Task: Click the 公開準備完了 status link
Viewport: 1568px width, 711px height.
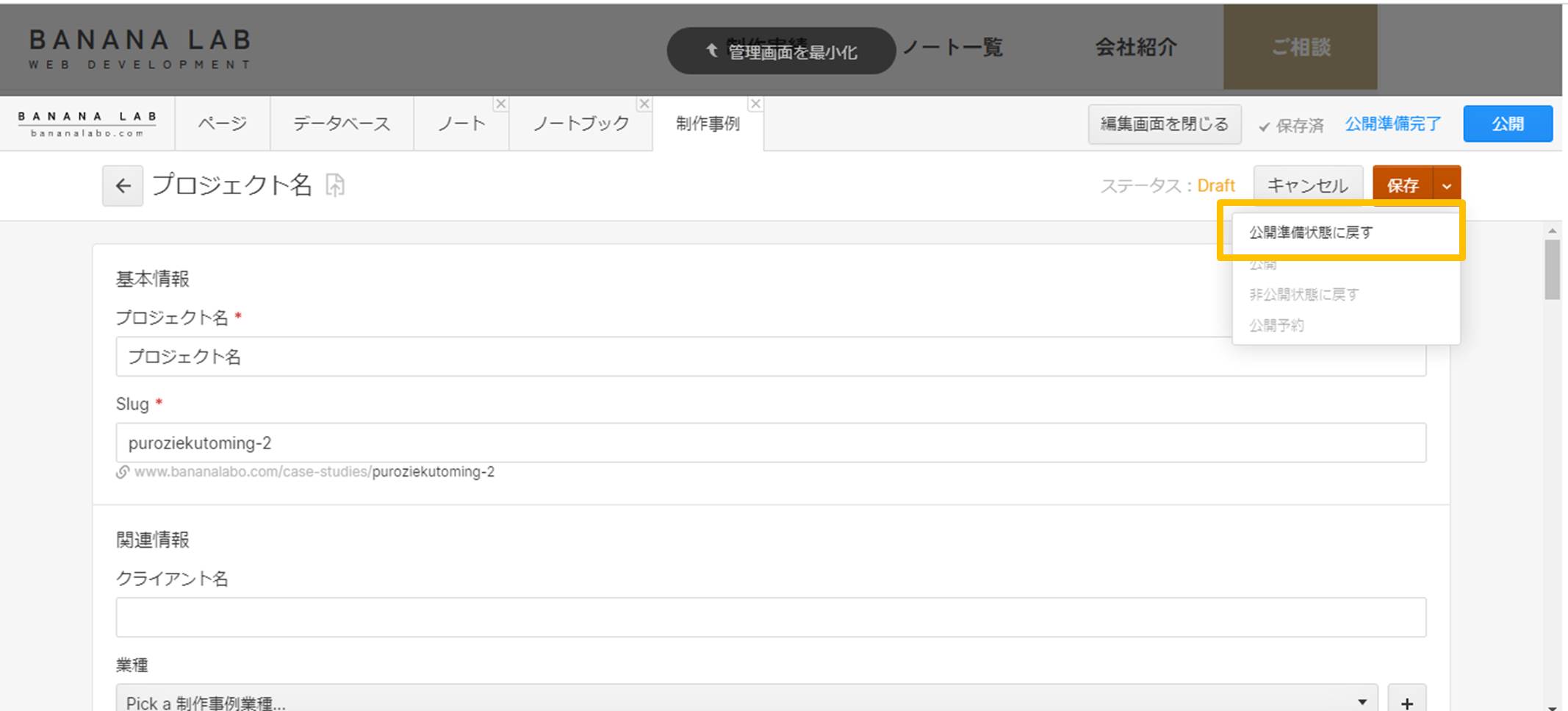Action: click(x=1393, y=124)
